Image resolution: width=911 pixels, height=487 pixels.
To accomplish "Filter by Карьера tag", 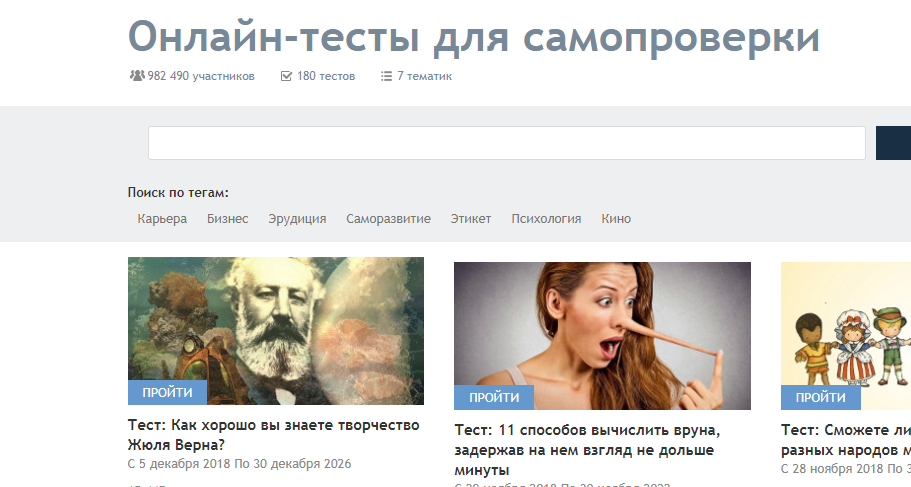I will pos(162,219).
